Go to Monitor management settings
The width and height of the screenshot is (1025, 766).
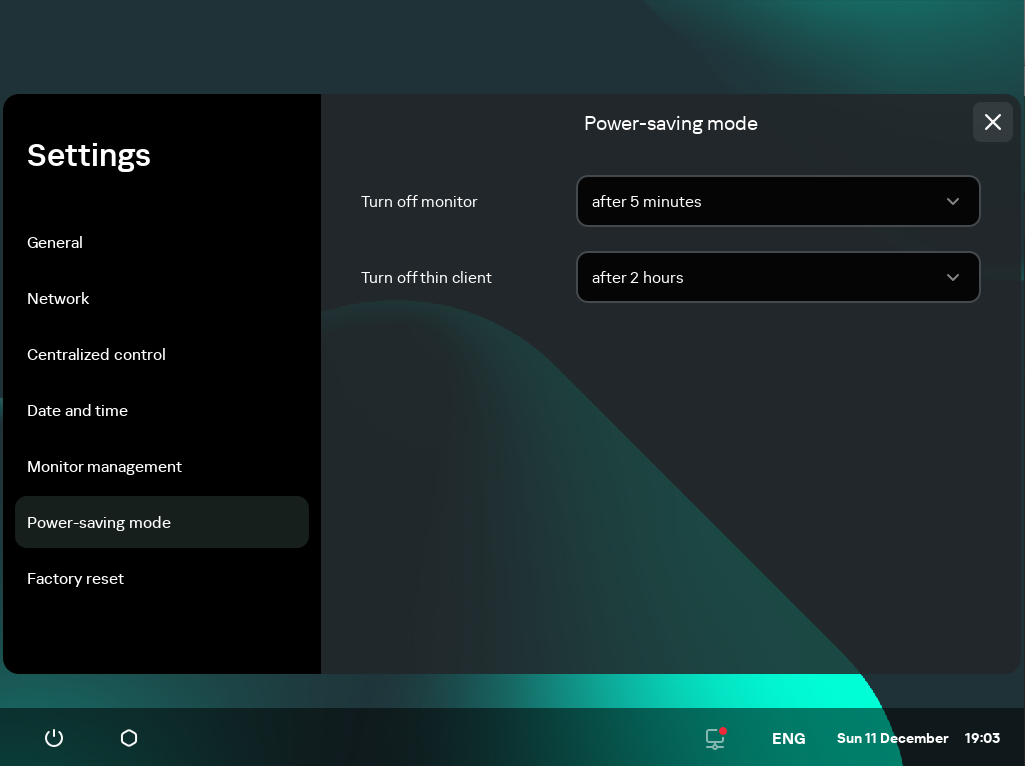click(104, 466)
